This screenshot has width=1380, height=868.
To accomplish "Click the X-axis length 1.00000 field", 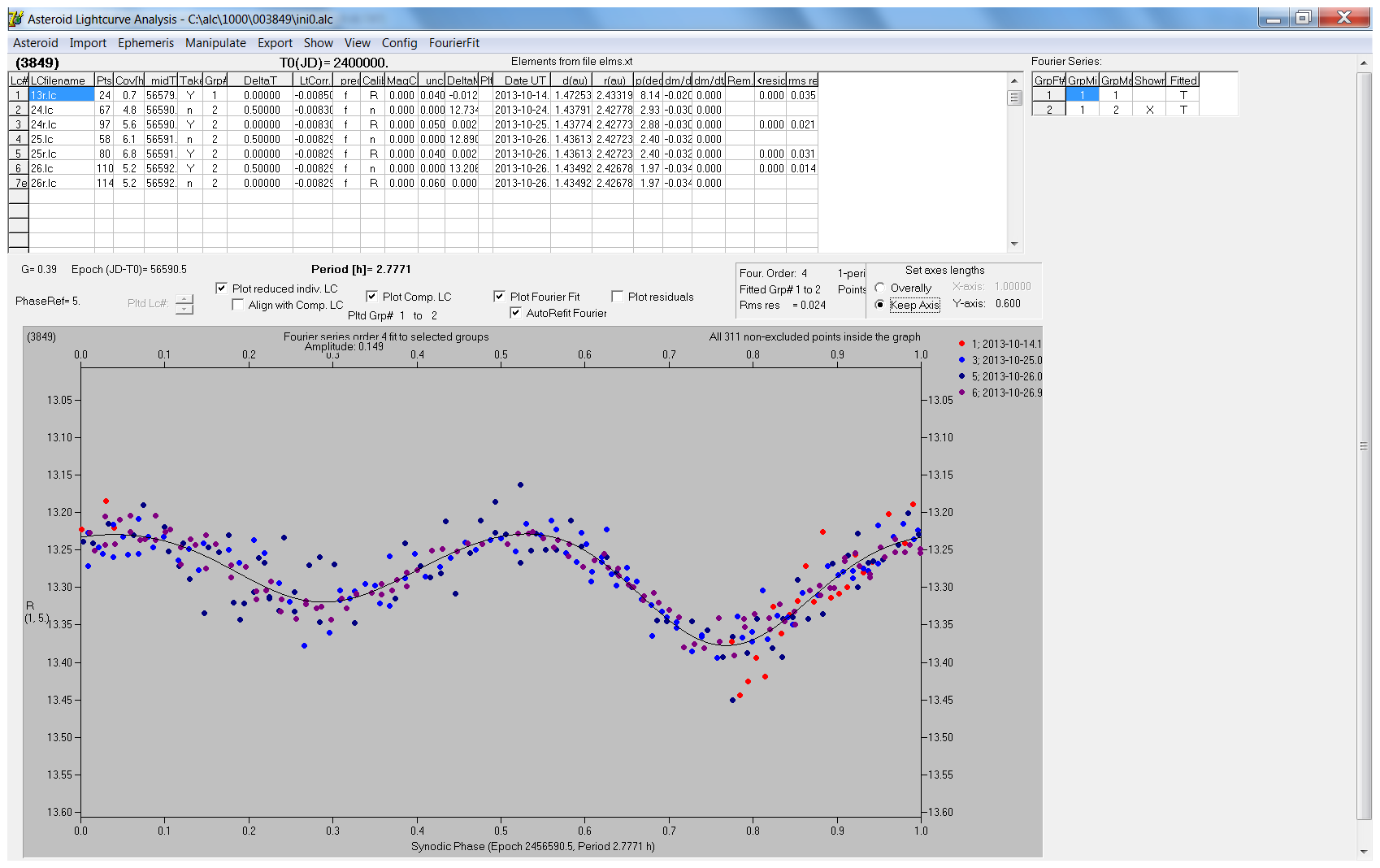I will tap(1013, 286).
